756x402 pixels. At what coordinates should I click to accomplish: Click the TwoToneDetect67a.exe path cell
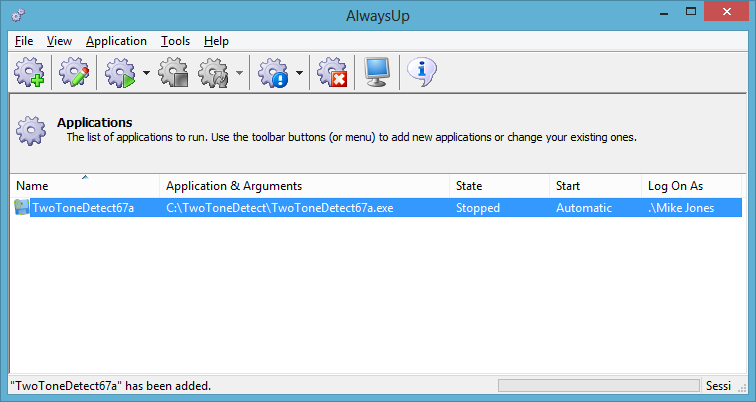[280, 208]
